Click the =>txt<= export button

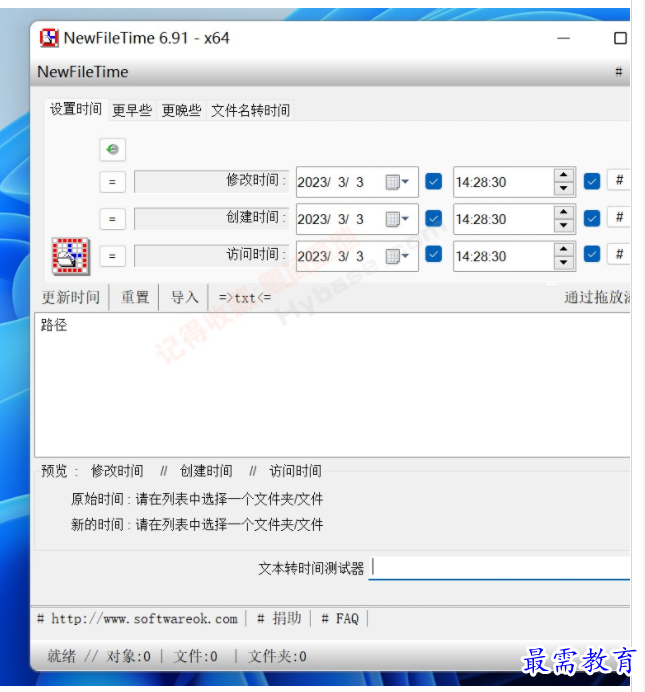245,298
